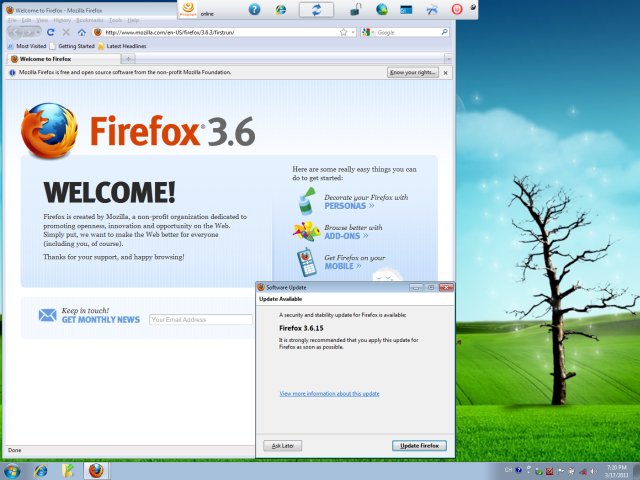
Task: Open the Tools menu
Action: [x=116, y=20]
